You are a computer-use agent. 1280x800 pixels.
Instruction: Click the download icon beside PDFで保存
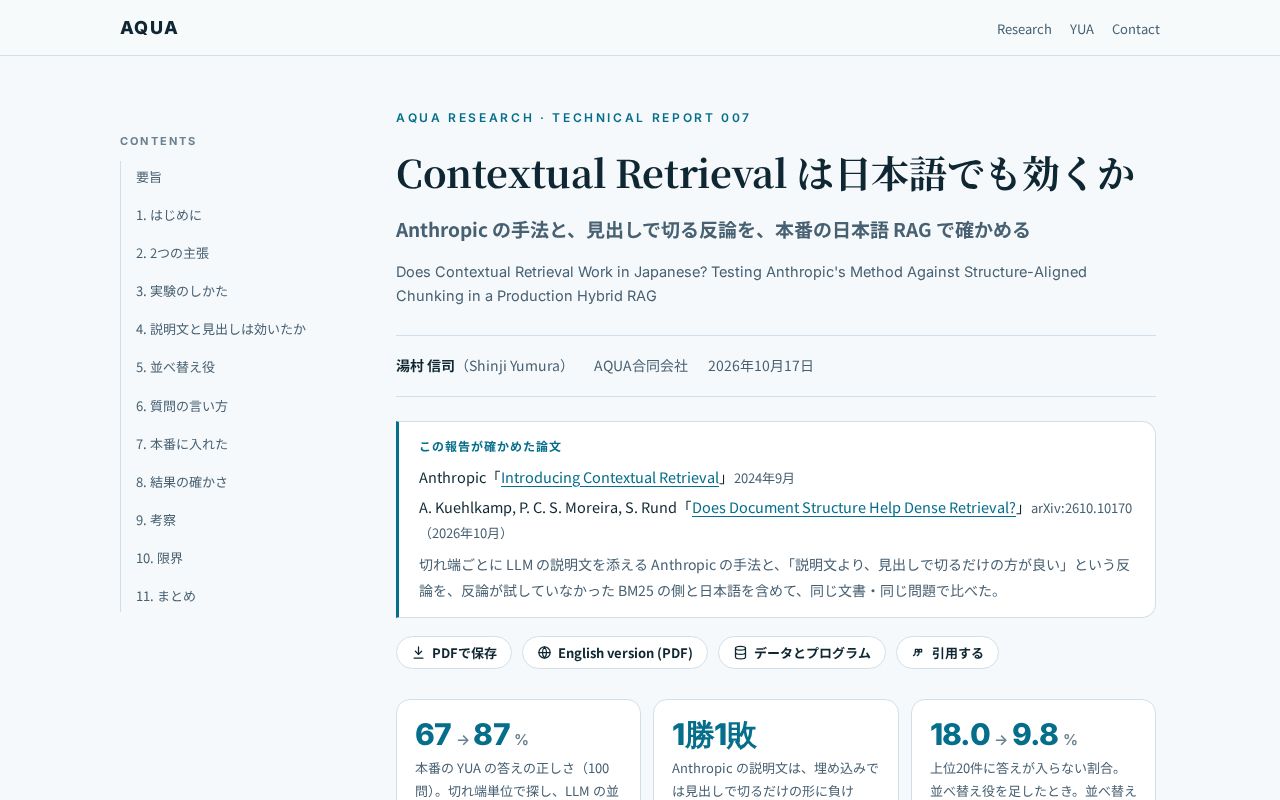pyautogui.click(x=418, y=653)
